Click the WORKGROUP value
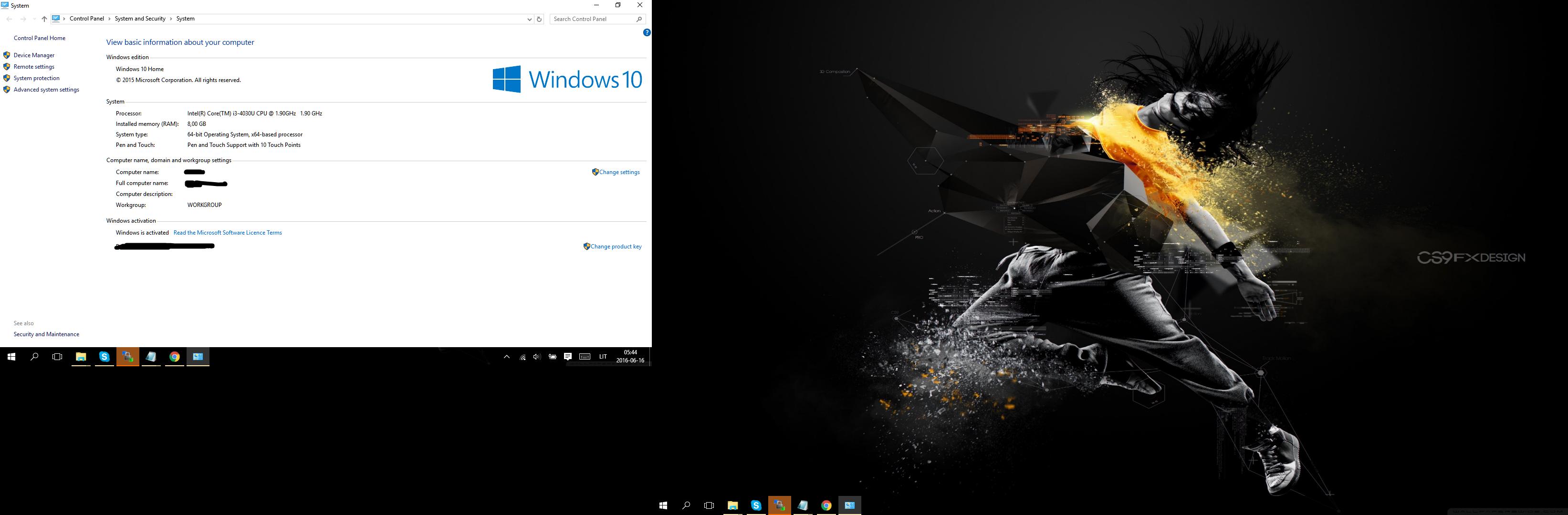This screenshot has height=515, width=1568. pyautogui.click(x=205, y=206)
